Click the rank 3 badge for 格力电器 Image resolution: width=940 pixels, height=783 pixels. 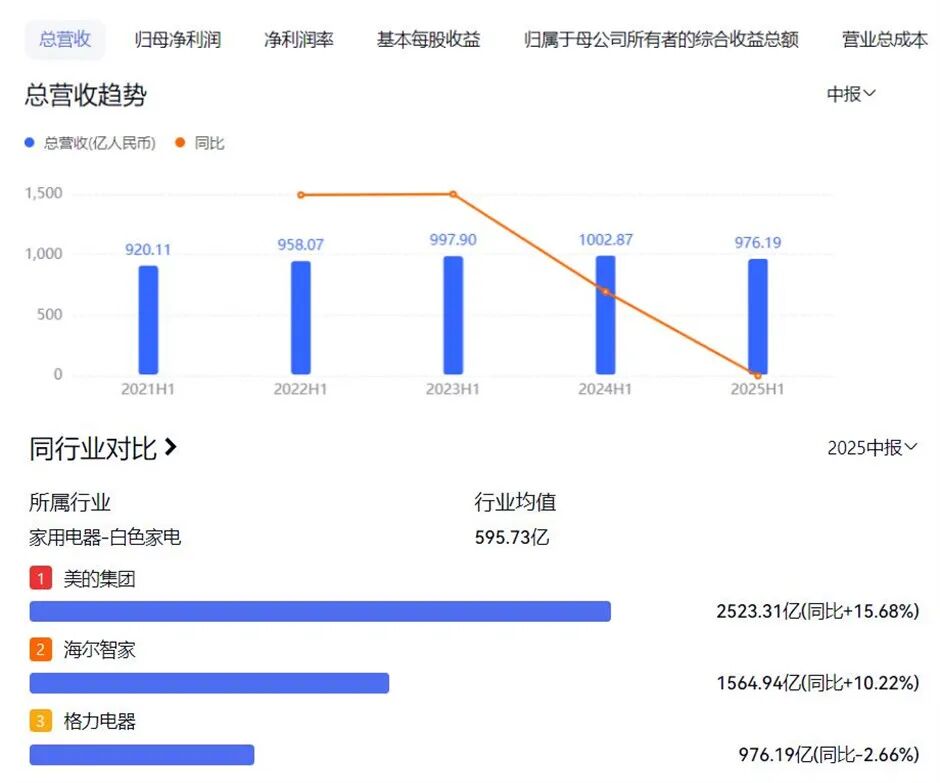click(x=38, y=720)
